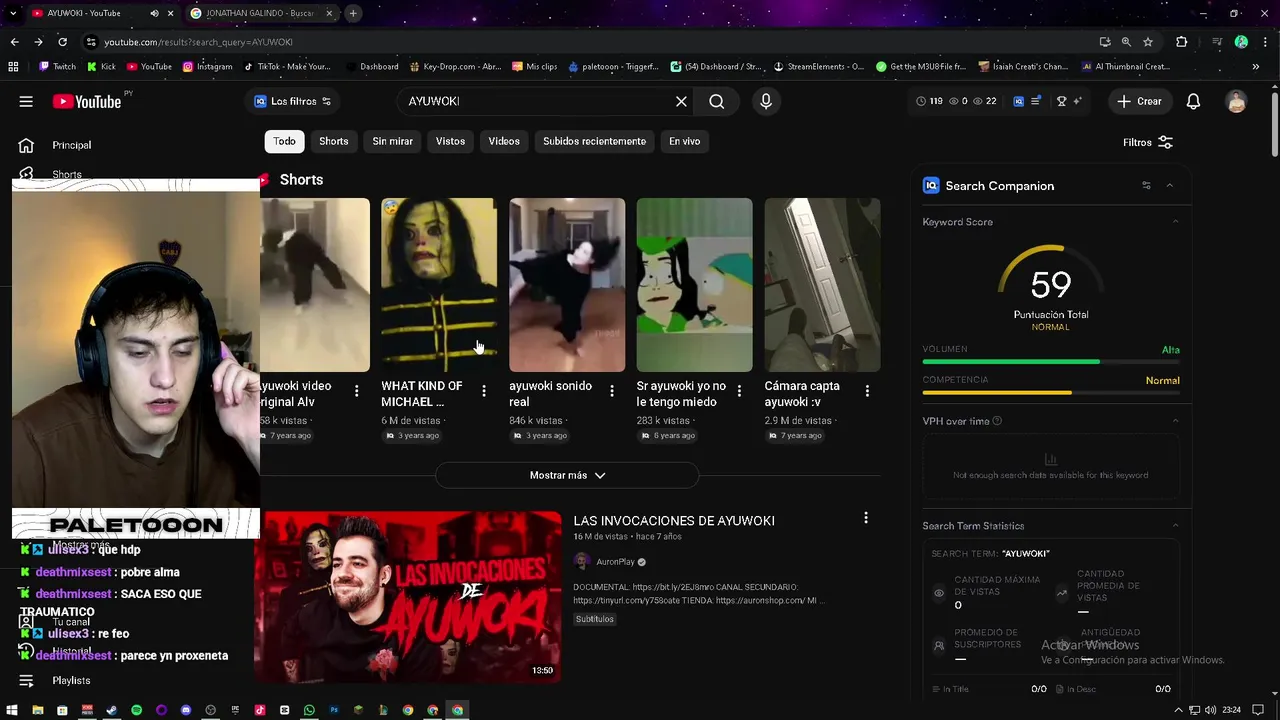The image size is (1280, 720).
Task: Open the YouTube hamburger guide menu
Action: (26, 101)
